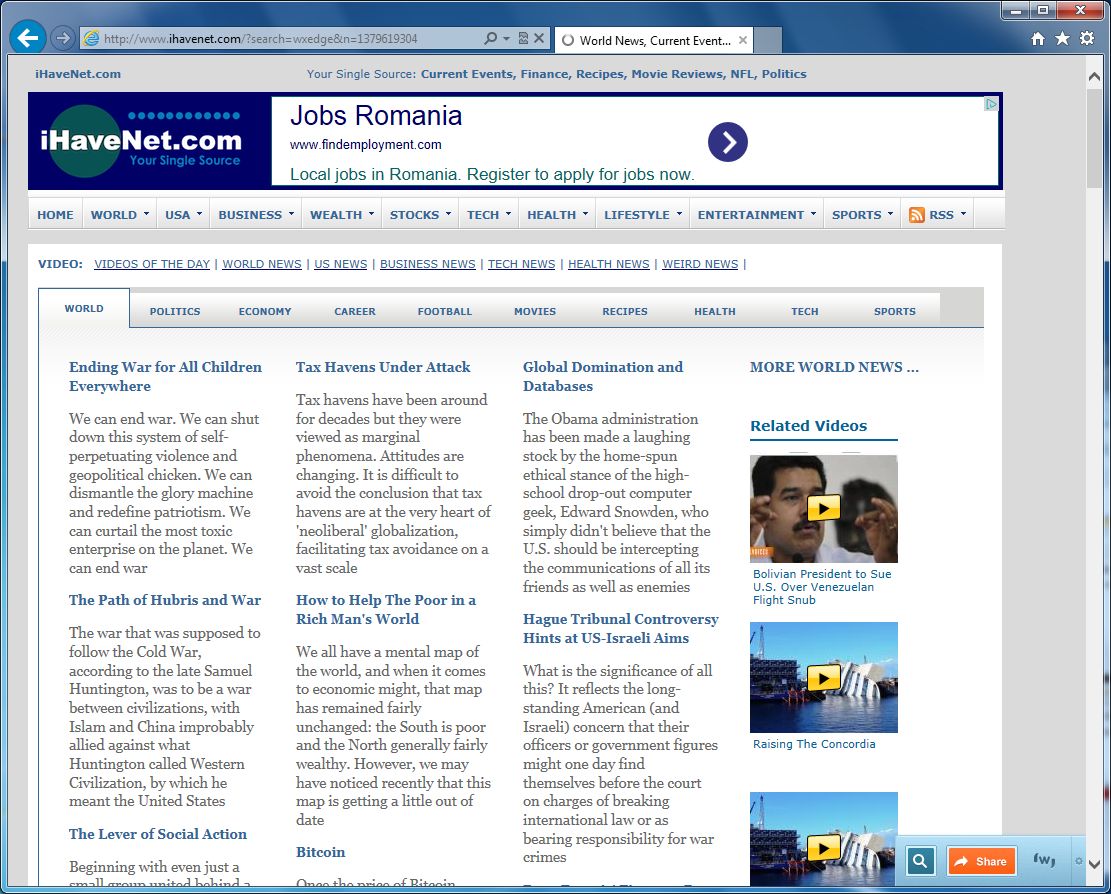Expand the BUSINESS navigation dropdown
Screen dimensions: 1111x894
(256, 215)
